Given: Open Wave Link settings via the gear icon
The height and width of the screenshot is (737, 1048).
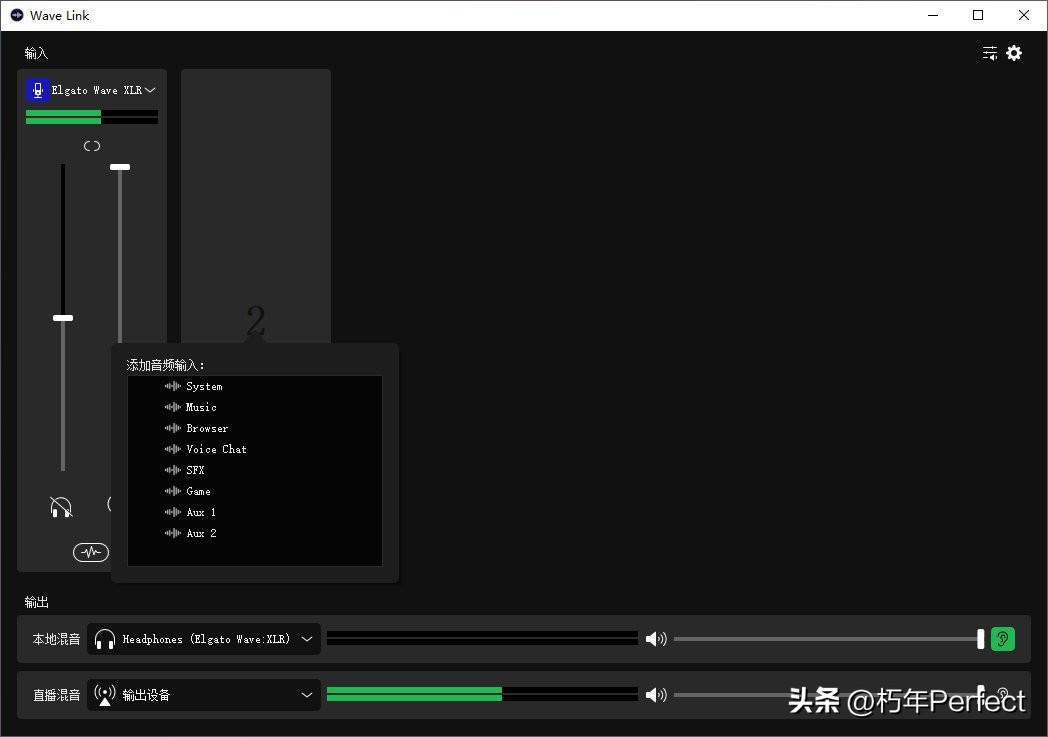Looking at the screenshot, I should 1014,53.
